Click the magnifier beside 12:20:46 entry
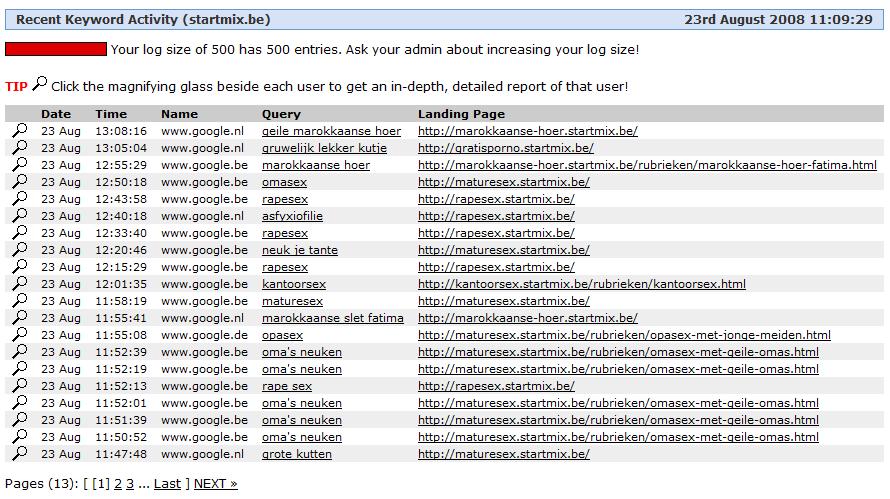Screen dimensions: 890x499 pyautogui.click(x=19, y=250)
